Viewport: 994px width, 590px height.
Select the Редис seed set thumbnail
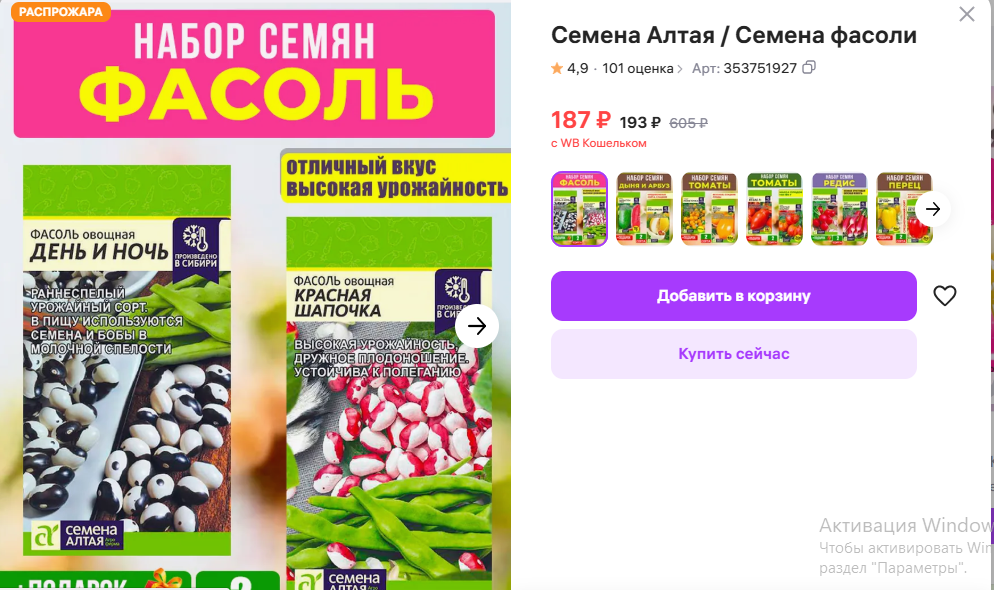click(839, 208)
